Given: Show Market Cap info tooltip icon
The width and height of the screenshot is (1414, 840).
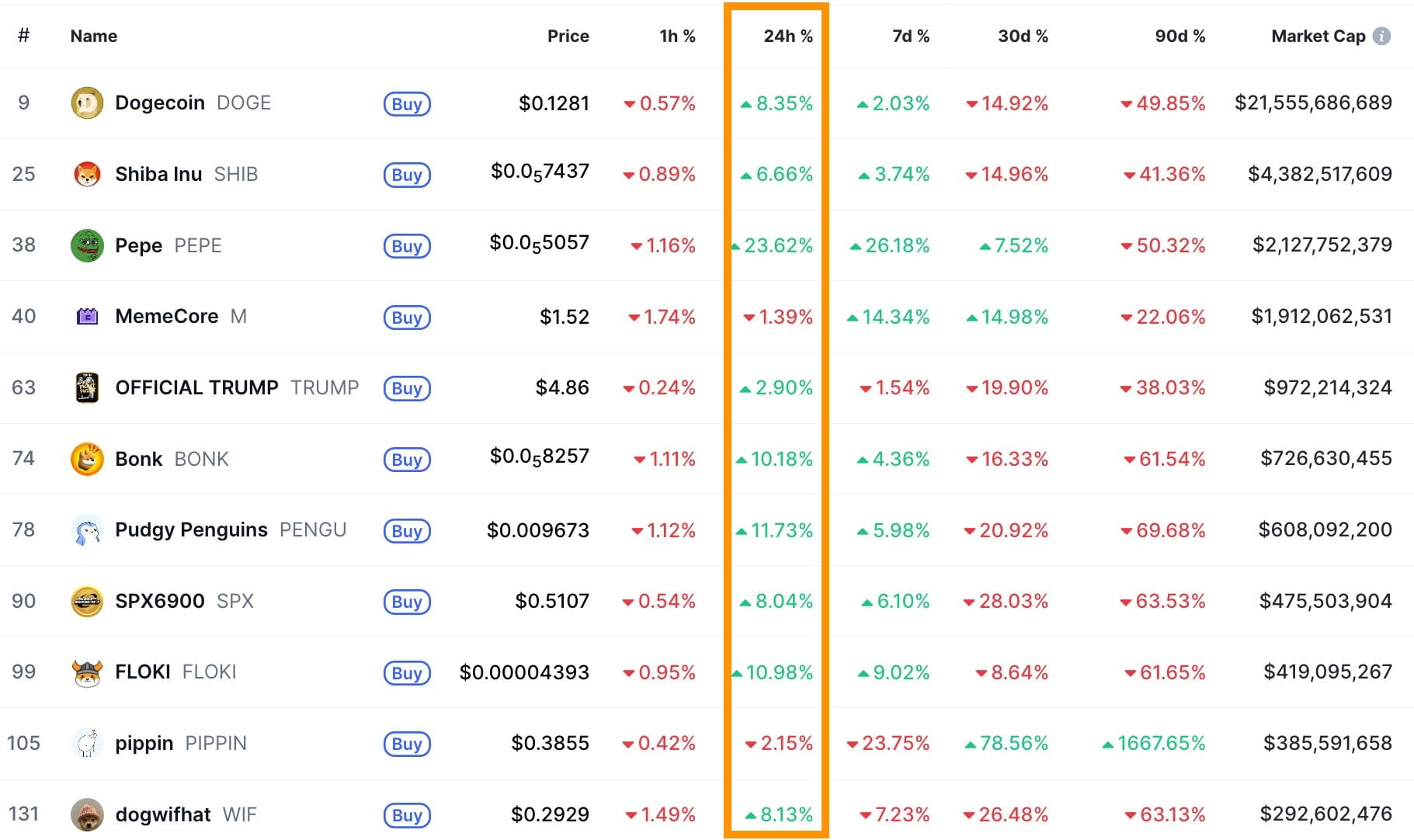Looking at the screenshot, I should 1381,36.
